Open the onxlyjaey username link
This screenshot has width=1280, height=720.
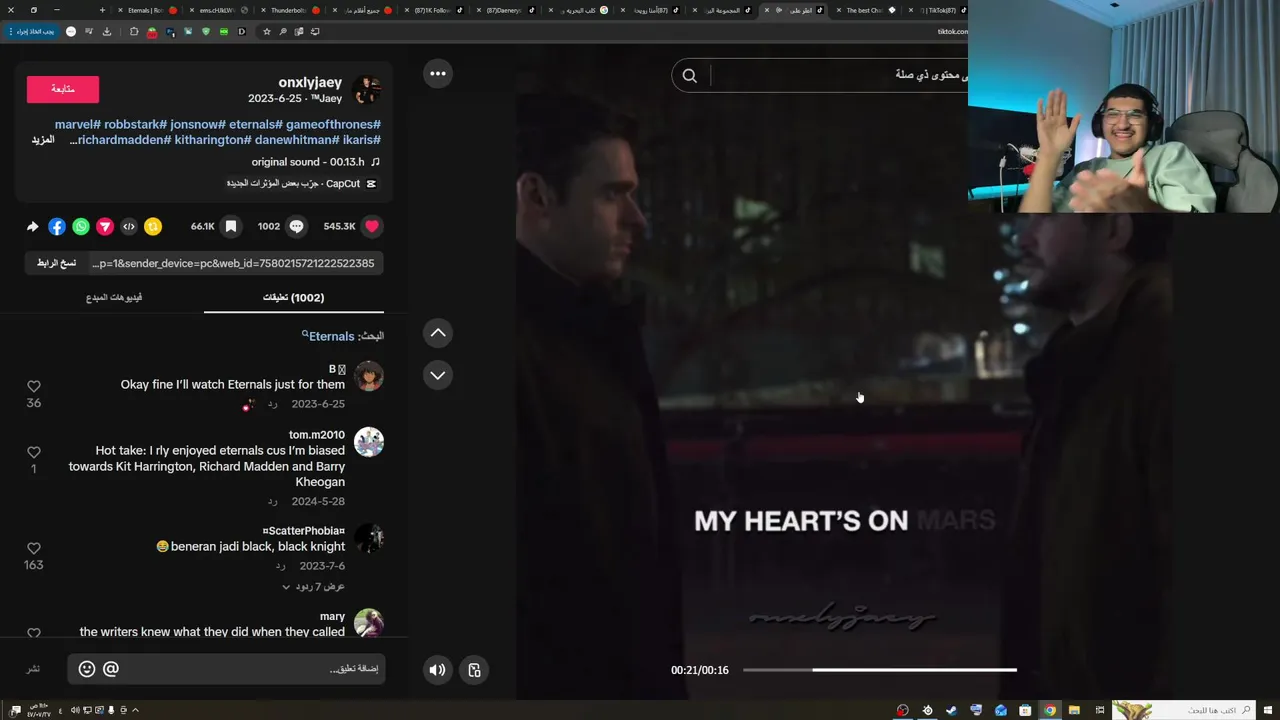click(x=310, y=82)
